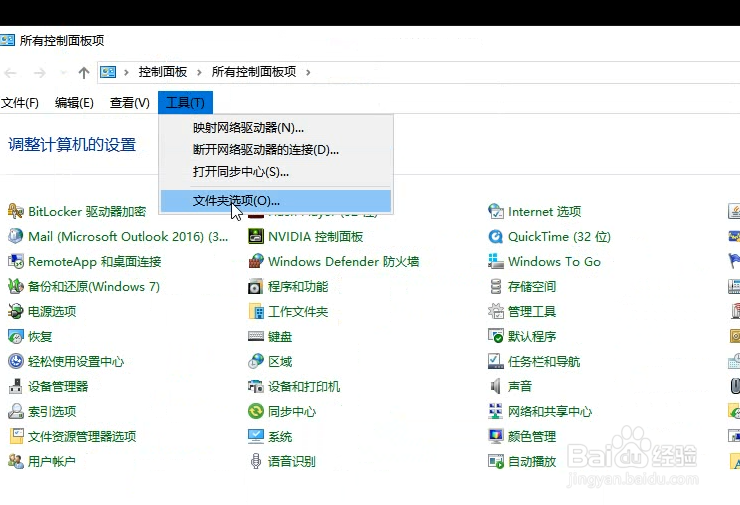Click the 网络和共享中心 icon
The width and height of the screenshot is (740, 505).
pyautogui.click(x=496, y=411)
